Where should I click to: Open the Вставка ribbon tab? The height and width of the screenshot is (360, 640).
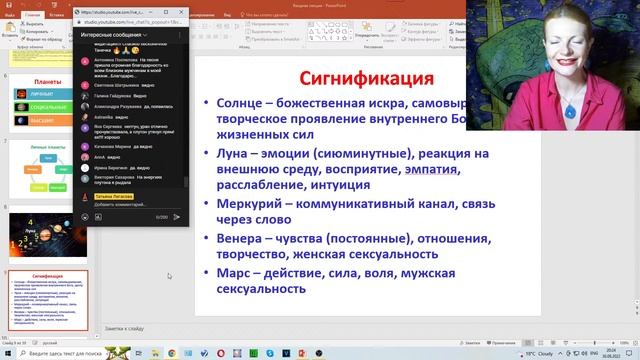click(x=56, y=15)
